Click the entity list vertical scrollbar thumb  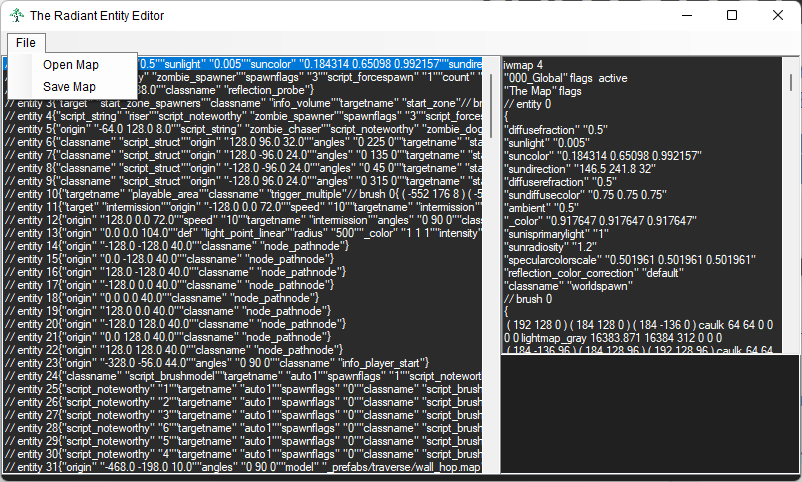click(491, 105)
